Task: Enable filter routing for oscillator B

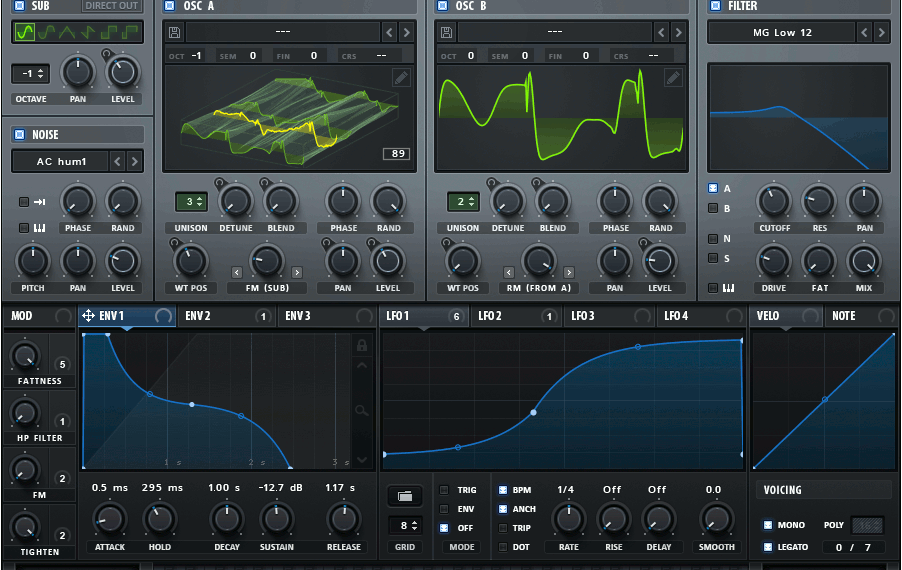Action: (x=713, y=208)
